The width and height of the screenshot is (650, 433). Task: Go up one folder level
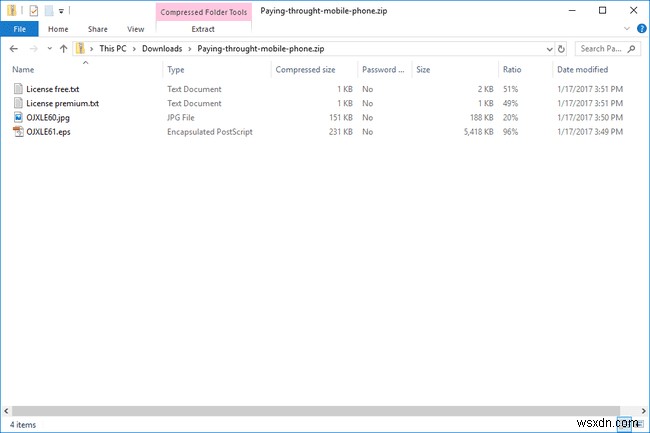click(63, 49)
